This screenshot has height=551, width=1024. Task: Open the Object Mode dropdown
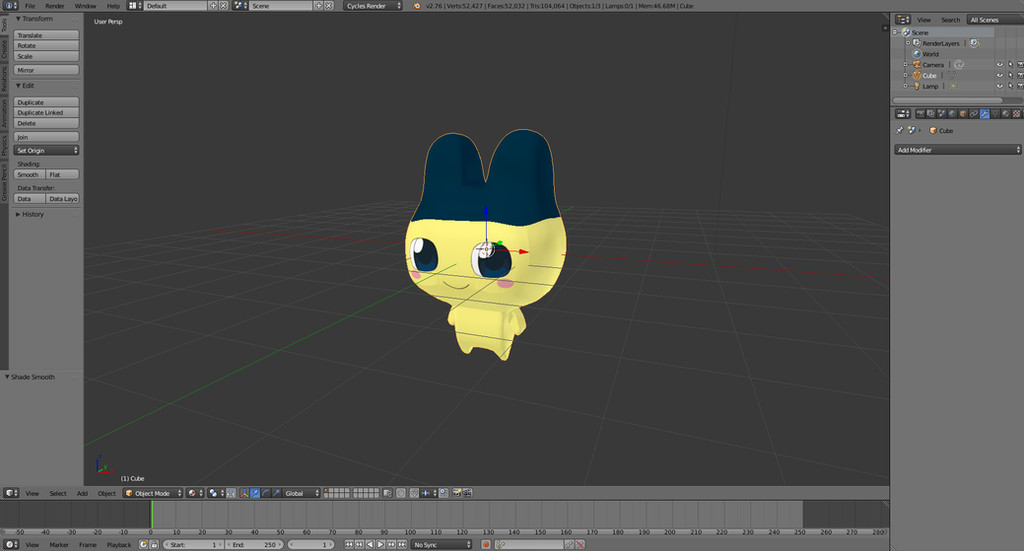[153, 493]
